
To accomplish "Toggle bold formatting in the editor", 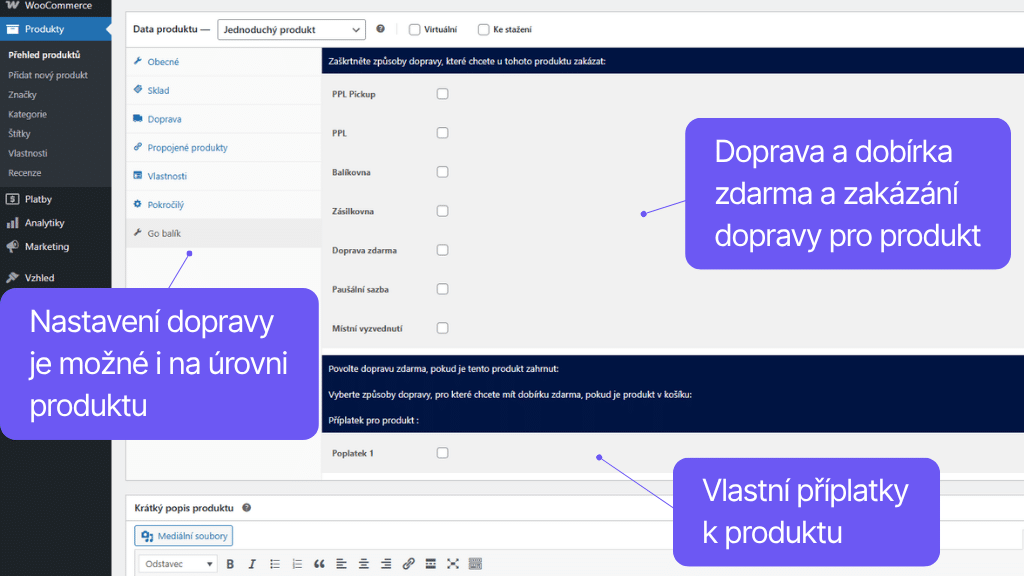I will (x=230, y=563).
